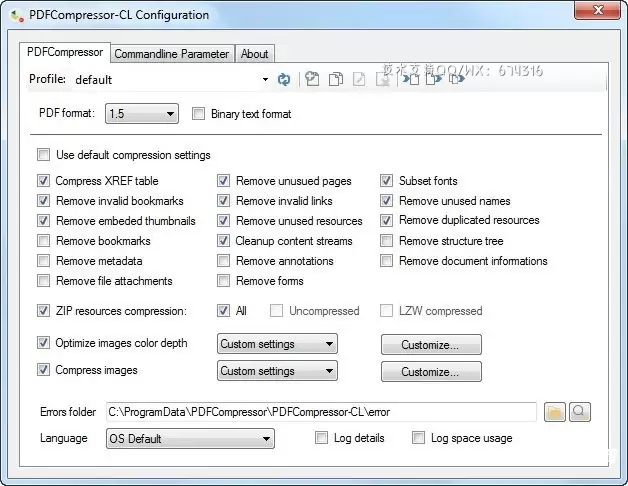Check Remove document informations
This screenshot has height=486, width=628.
(386, 261)
